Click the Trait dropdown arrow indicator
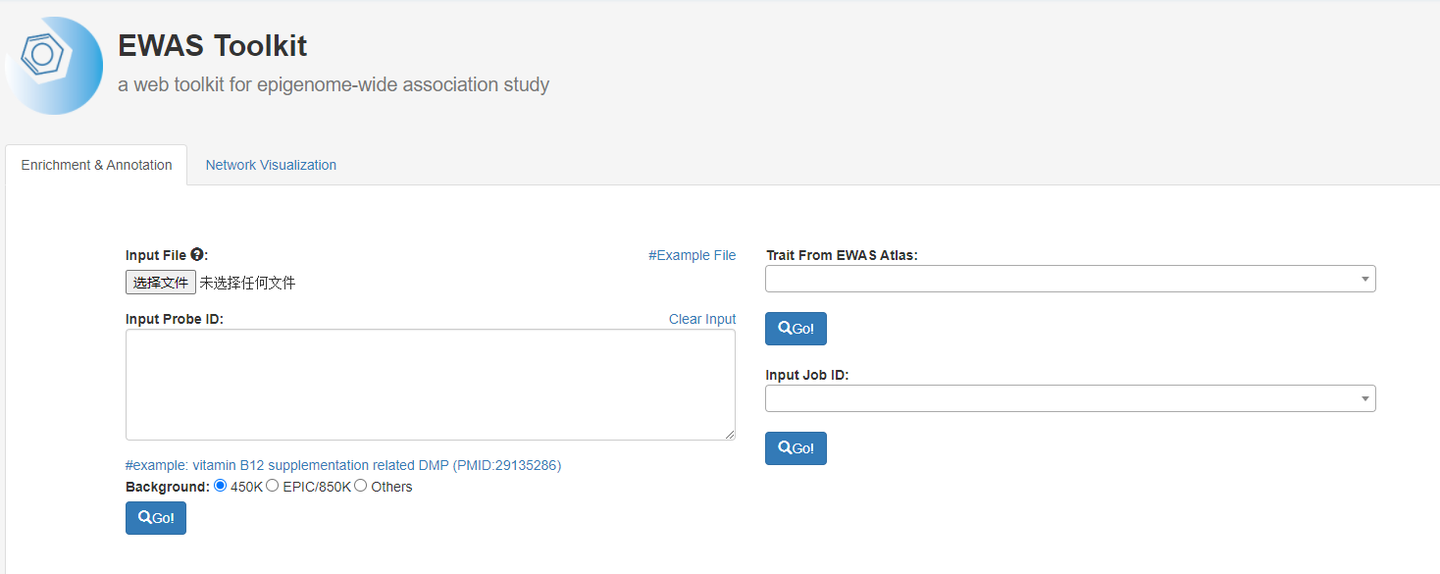 click(1365, 279)
